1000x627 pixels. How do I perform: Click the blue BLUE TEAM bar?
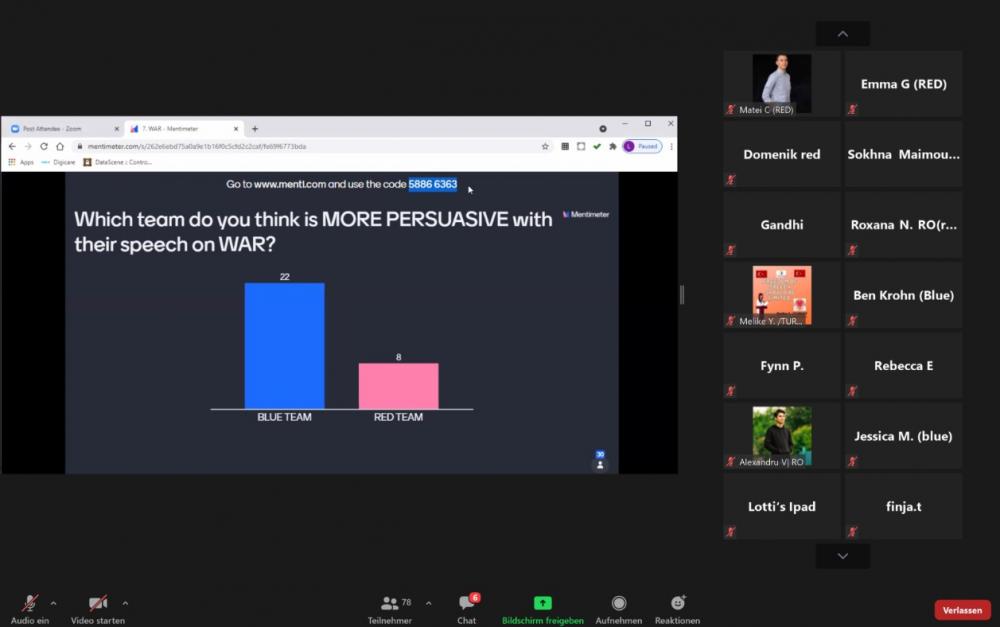pos(284,346)
